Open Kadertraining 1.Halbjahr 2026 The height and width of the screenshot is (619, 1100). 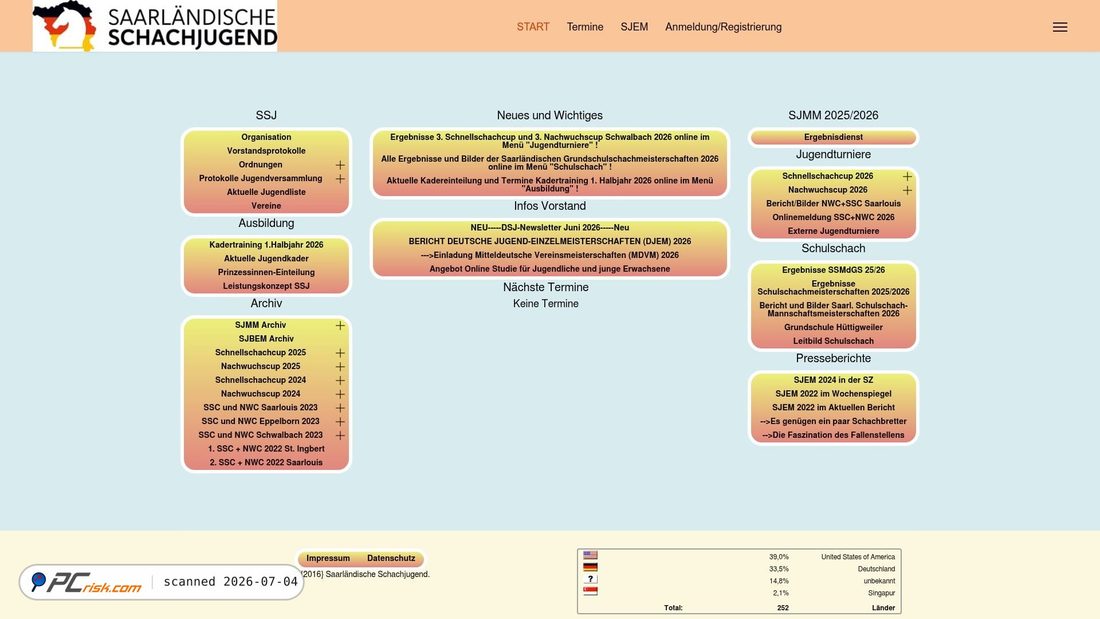point(266,245)
